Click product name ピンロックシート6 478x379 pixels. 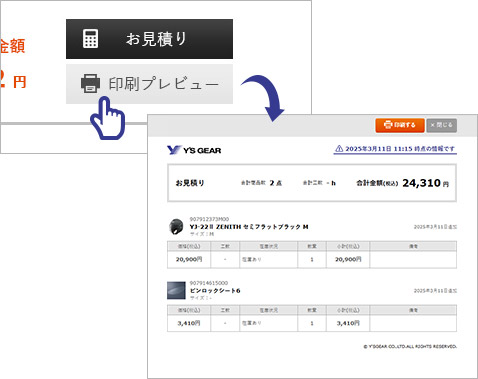coord(215,291)
